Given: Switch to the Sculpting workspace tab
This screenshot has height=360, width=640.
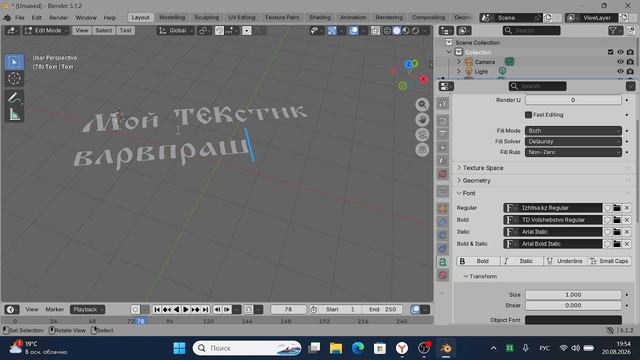Looking at the screenshot, I should (x=207, y=18).
